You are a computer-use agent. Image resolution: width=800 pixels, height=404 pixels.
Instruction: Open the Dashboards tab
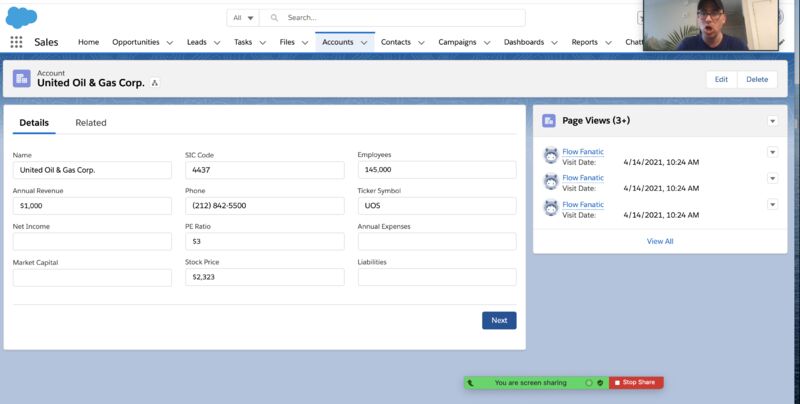(x=524, y=42)
